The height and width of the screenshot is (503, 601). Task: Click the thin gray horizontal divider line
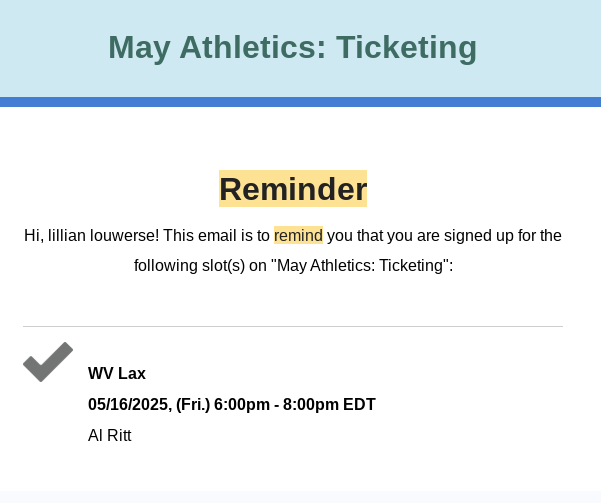pos(293,327)
